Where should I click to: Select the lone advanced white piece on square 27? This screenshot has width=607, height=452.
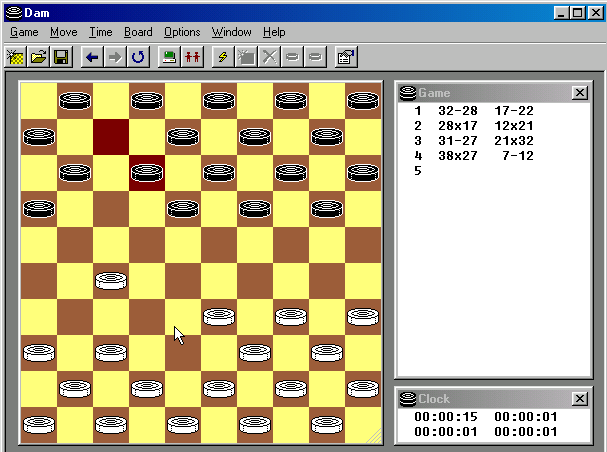[x=111, y=281]
